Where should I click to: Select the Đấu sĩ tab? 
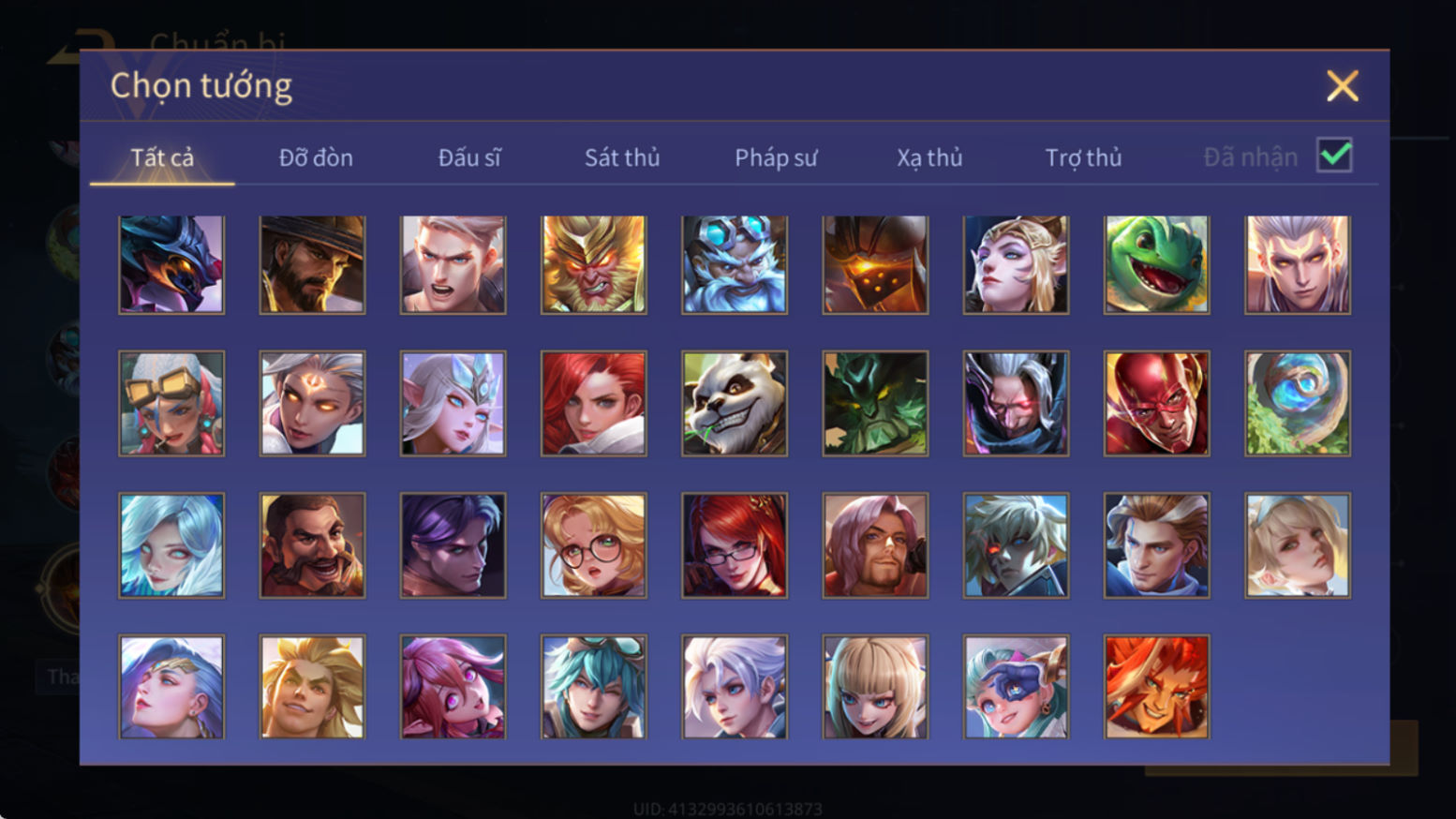[x=469, y=157]
